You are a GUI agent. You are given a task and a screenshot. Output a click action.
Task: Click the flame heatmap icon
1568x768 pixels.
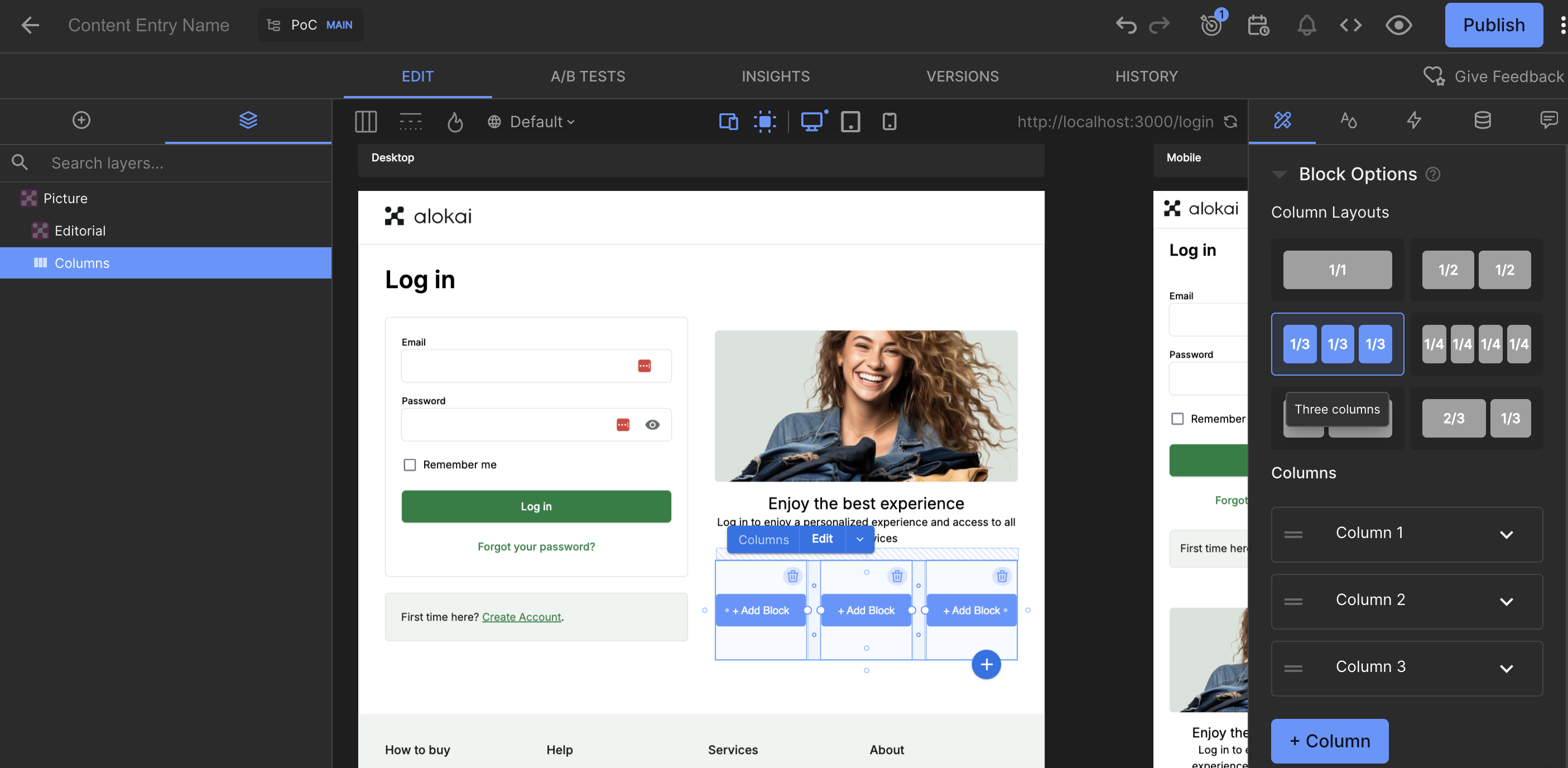click(455, 122)
